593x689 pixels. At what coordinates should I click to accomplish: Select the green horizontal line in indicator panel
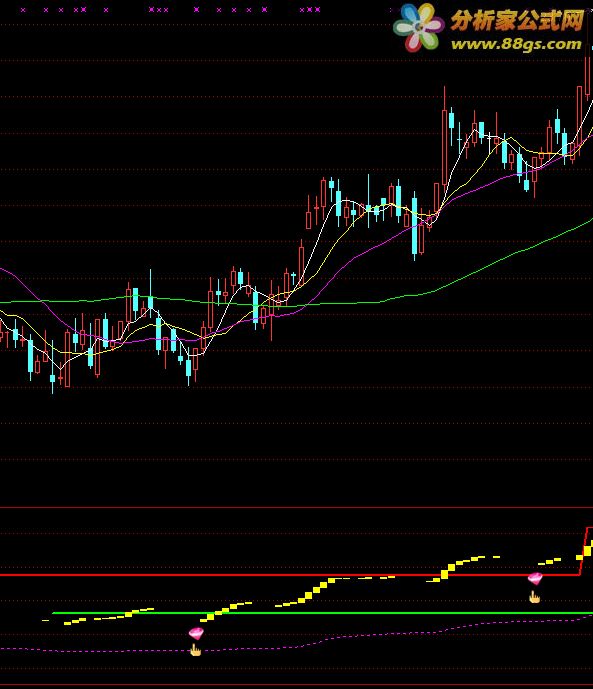click(323, 613)
